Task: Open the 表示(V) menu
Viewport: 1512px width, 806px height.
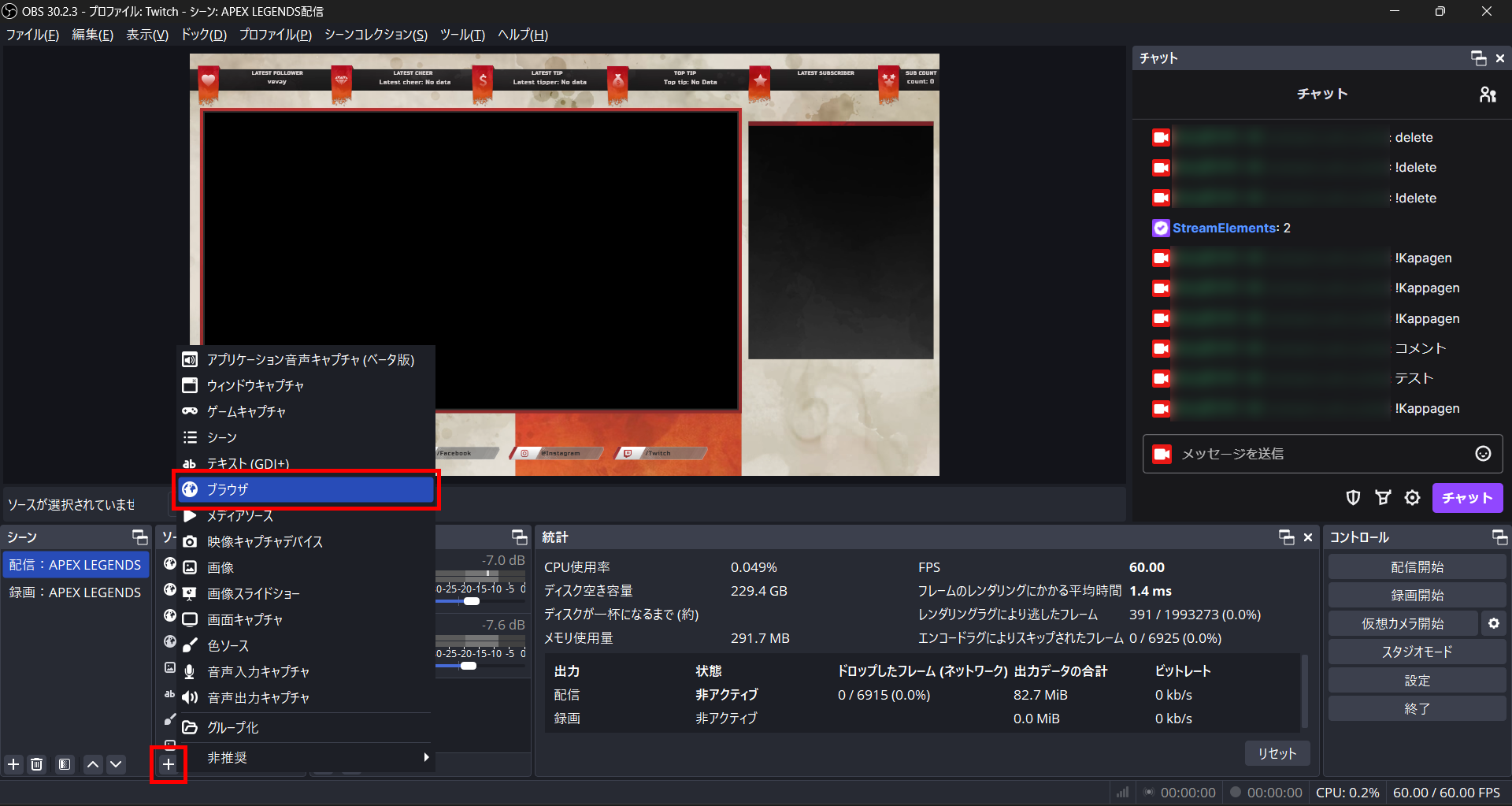Action: (147, 35)
